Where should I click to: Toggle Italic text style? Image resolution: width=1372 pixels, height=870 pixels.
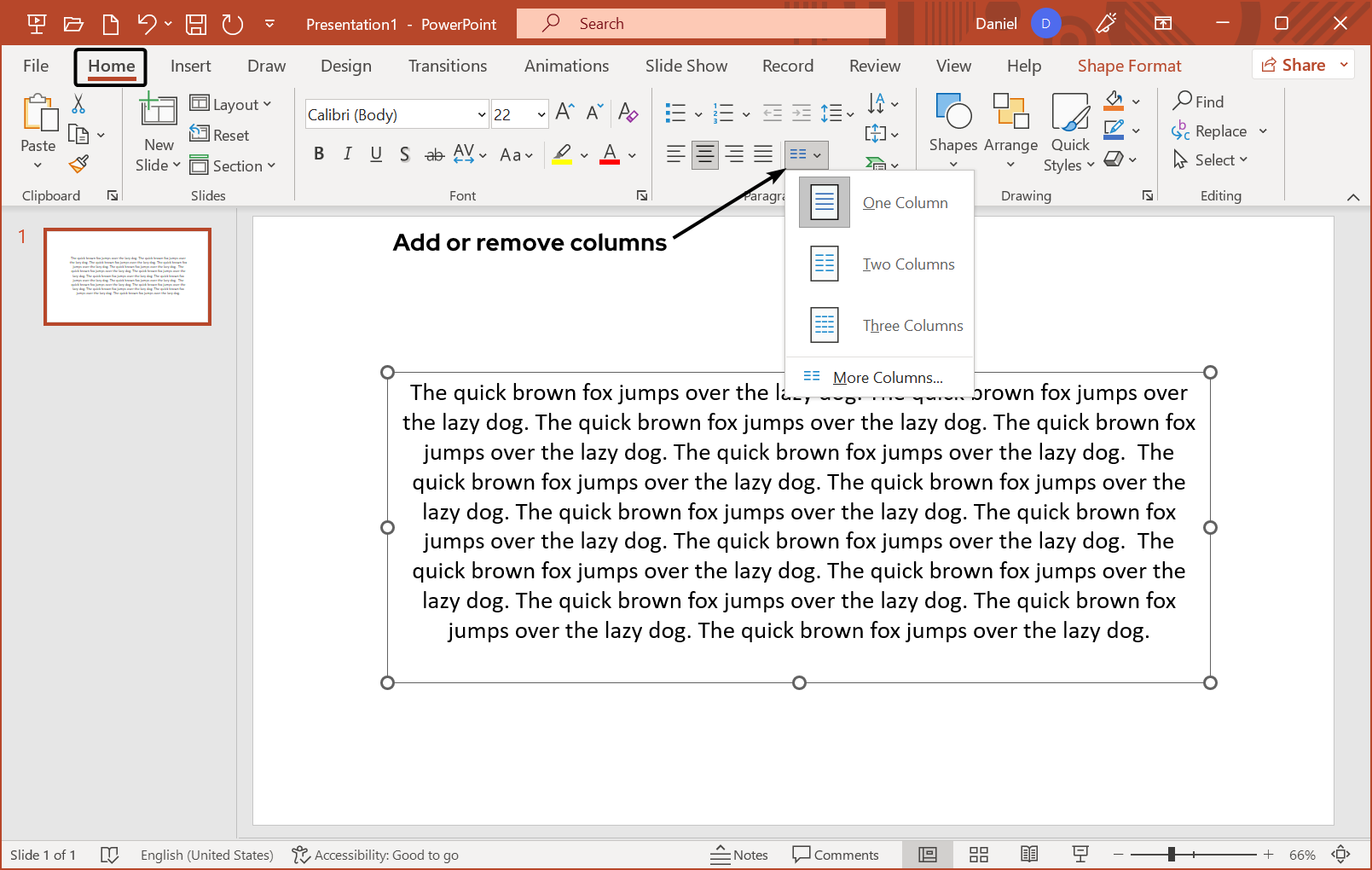[347, 154]
